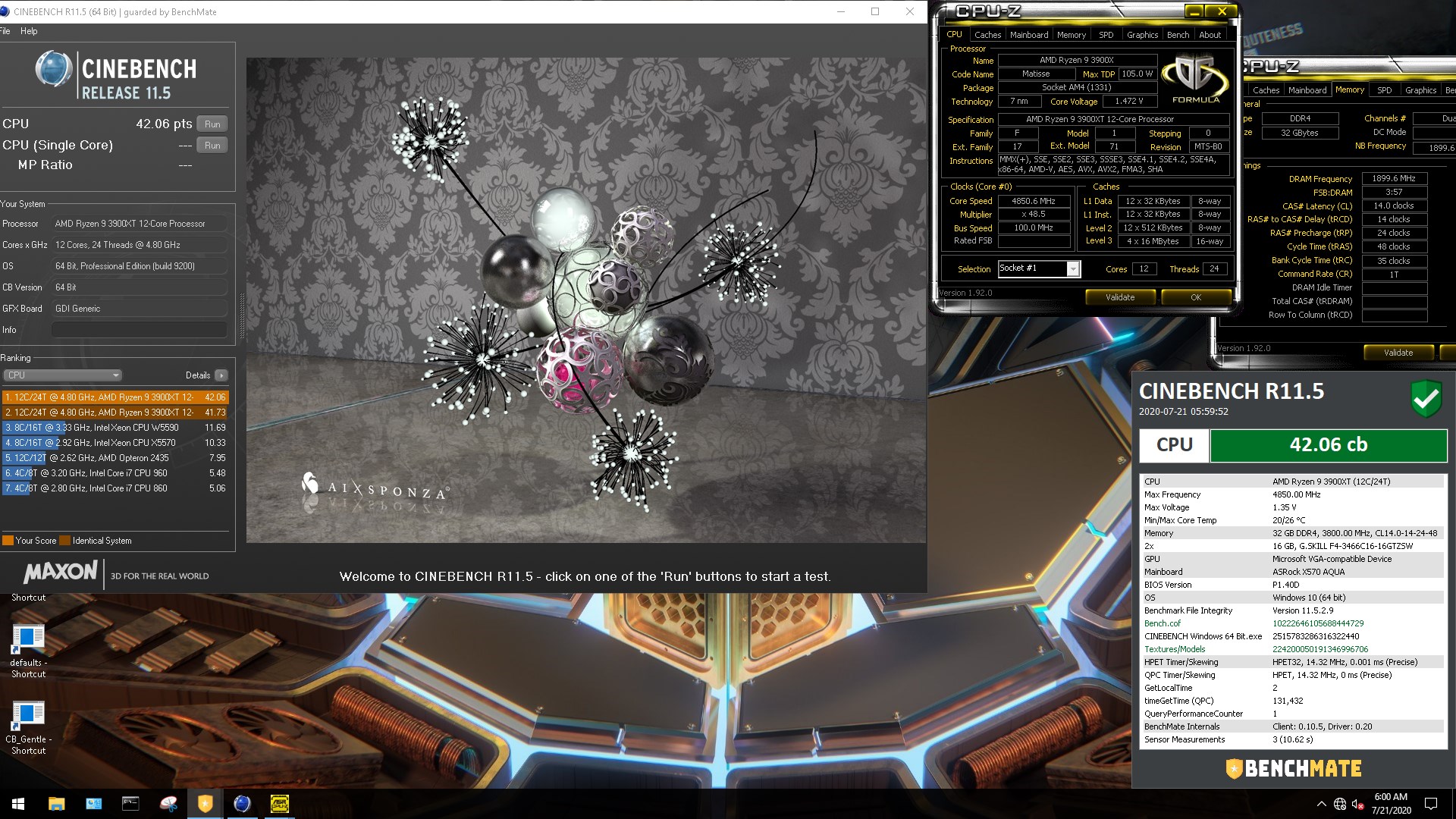The height and width of the screenshot is (819, 1456).
Task: Click the BenchMate green shield checkmark
Action: [1426, 398]
